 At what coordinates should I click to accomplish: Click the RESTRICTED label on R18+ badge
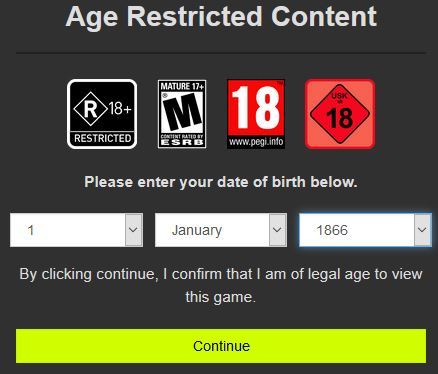[102, 138]
